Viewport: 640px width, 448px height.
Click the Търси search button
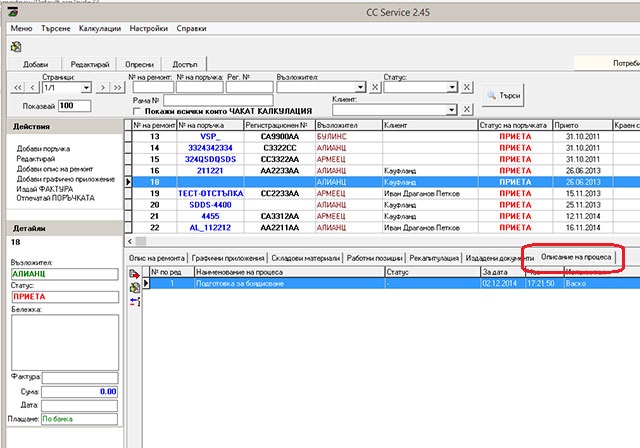(503, 95)
